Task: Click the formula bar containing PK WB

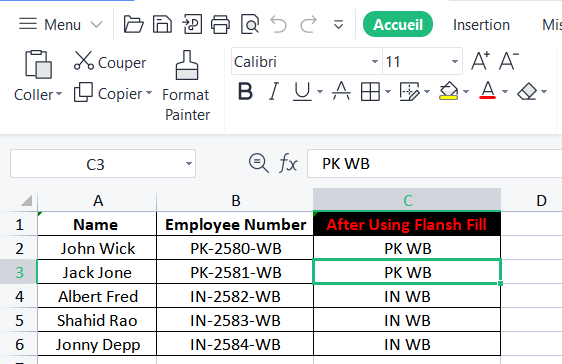Action: pyautogui.click(x=434, y=164)
